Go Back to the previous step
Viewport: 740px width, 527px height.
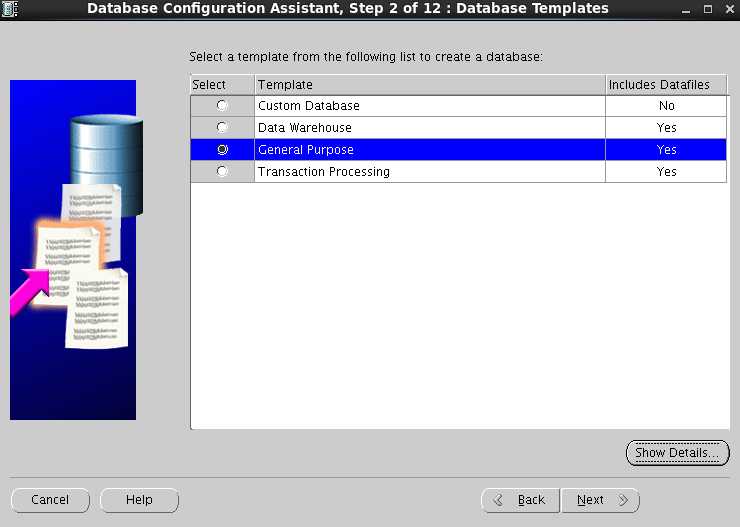point(521,500)
